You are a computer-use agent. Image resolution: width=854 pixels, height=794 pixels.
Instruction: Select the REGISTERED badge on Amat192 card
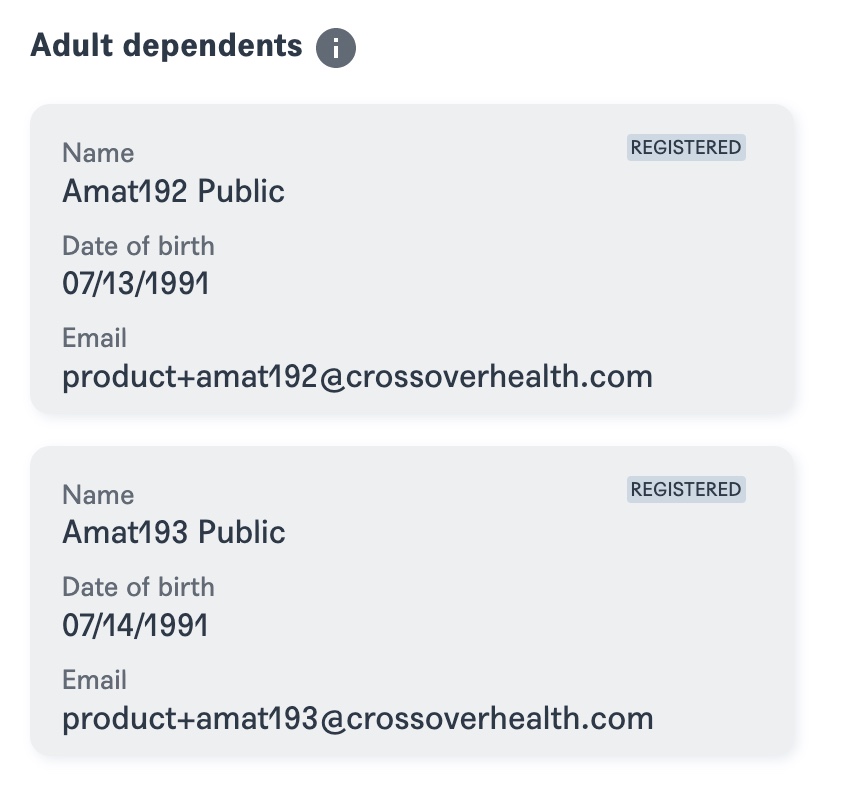click(686, 147)
